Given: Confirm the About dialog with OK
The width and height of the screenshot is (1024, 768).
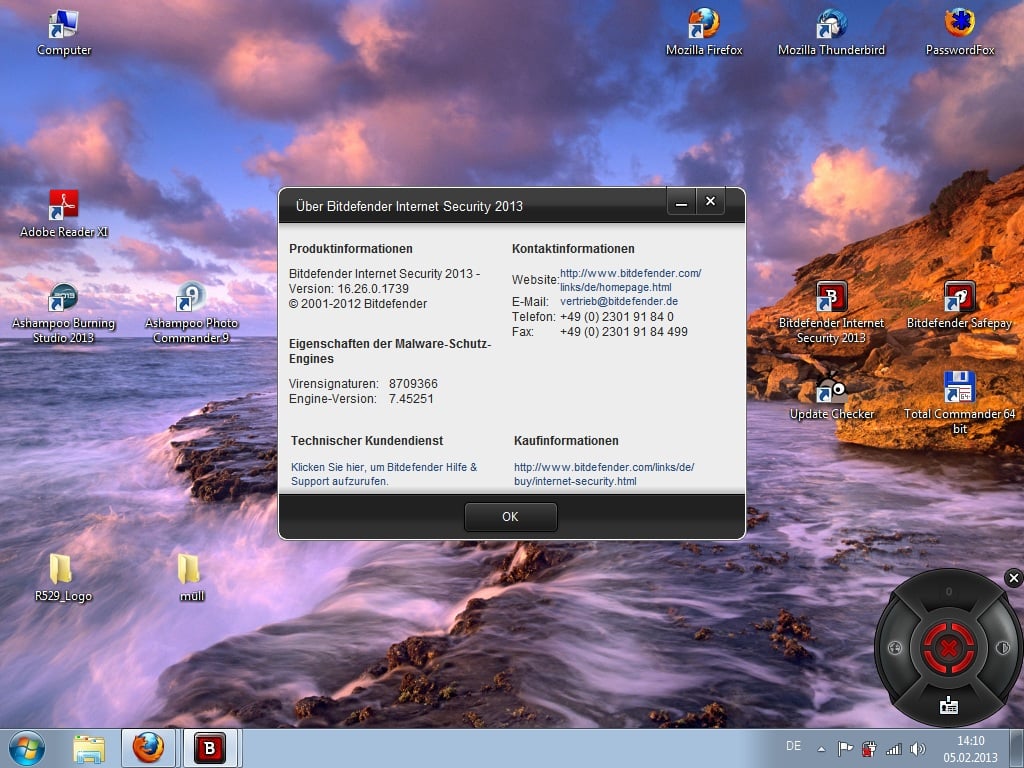Looking at the screenshot, I should click(x=511, y=517).
